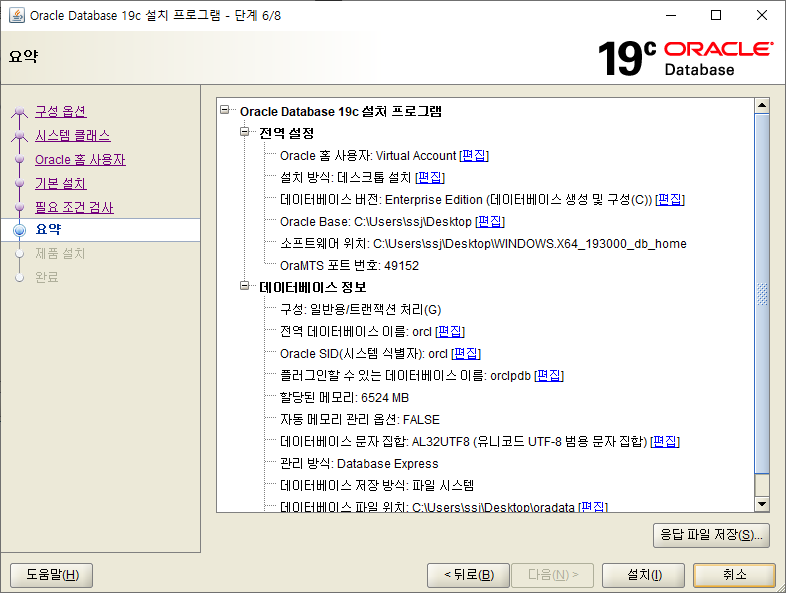Open 도움말(H) help
The width and height of the screenshot is (786, 593).
52,575
